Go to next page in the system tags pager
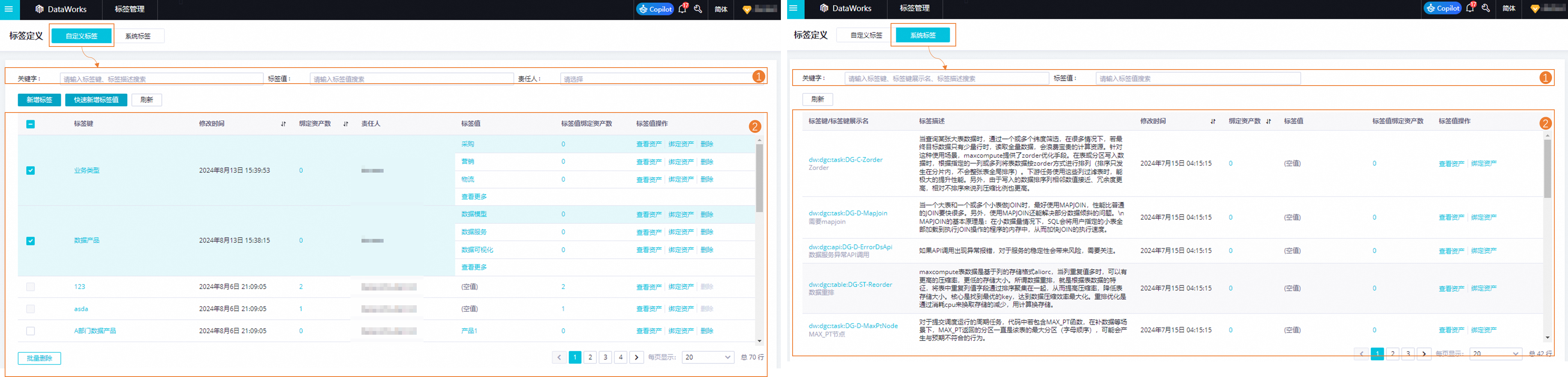This screenshot has width=1568, height=377. 1424,354
